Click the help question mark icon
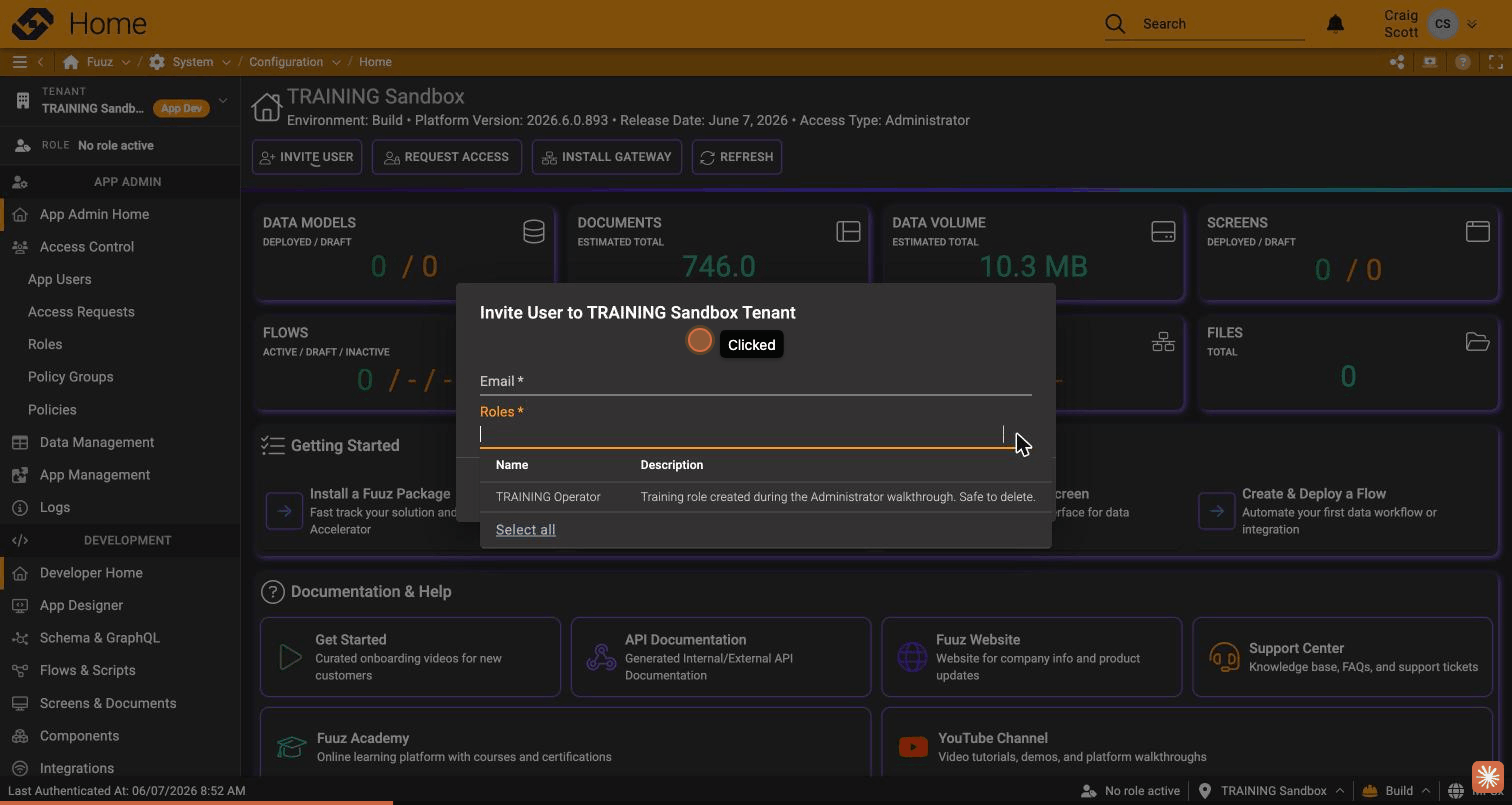The image size is (1512, 805). (x=1463, y=62)
